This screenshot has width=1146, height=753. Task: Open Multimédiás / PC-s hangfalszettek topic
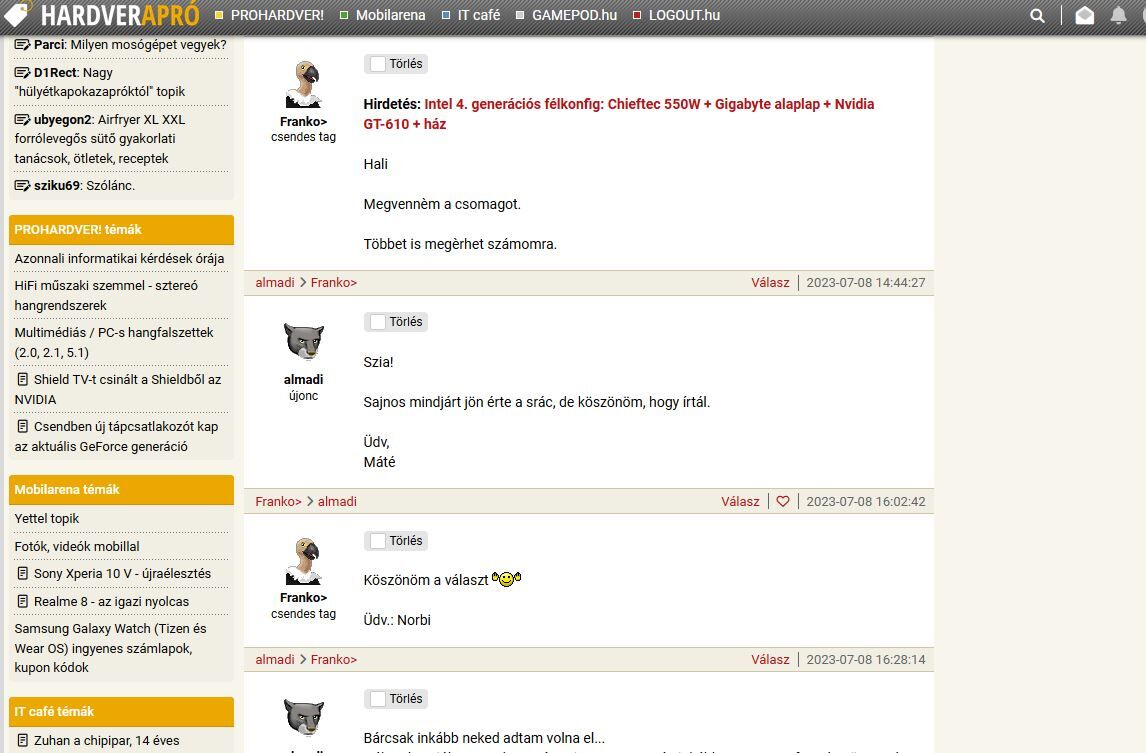point(114,342)
